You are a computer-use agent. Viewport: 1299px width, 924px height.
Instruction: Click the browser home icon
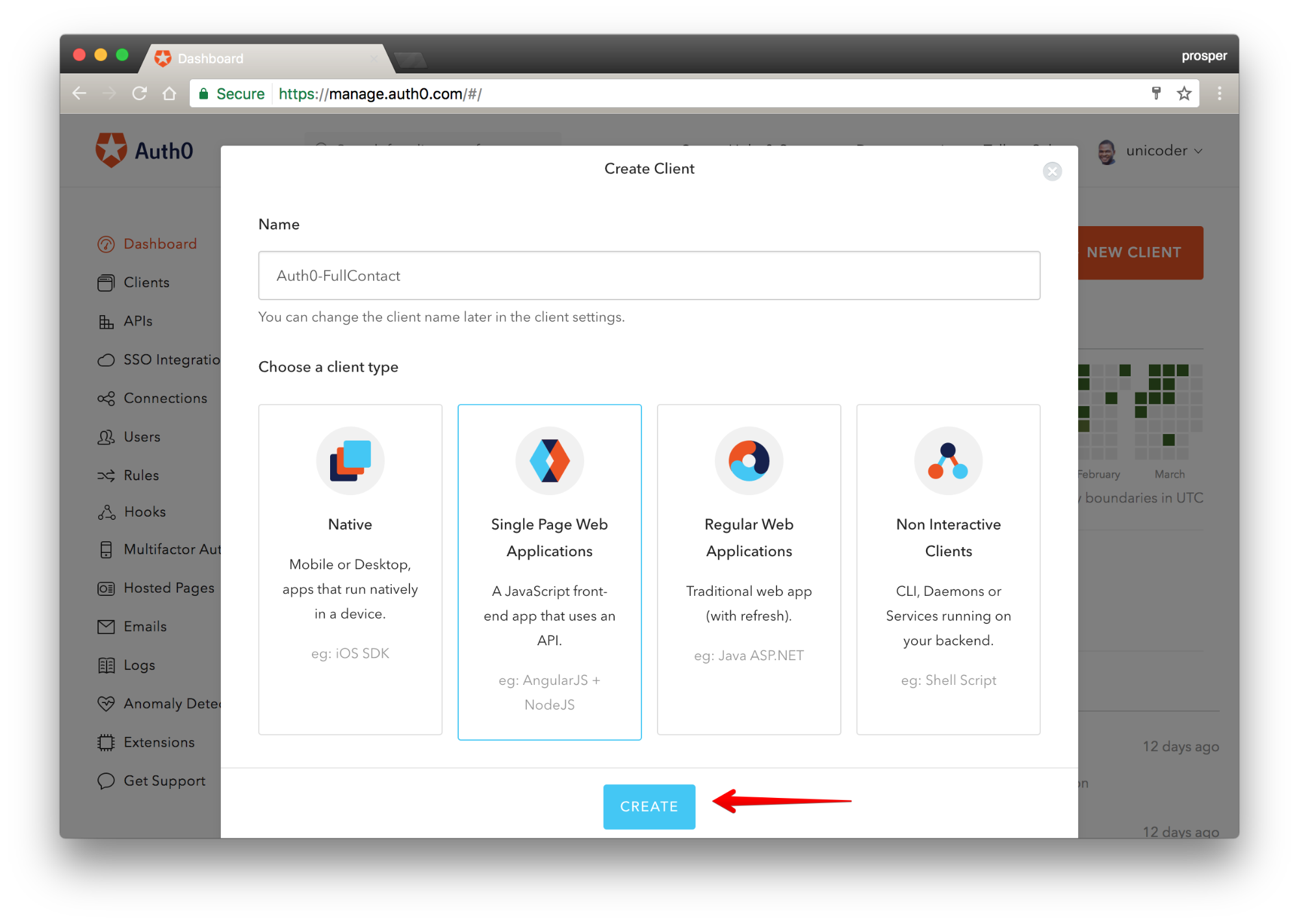tap(170, 94)
